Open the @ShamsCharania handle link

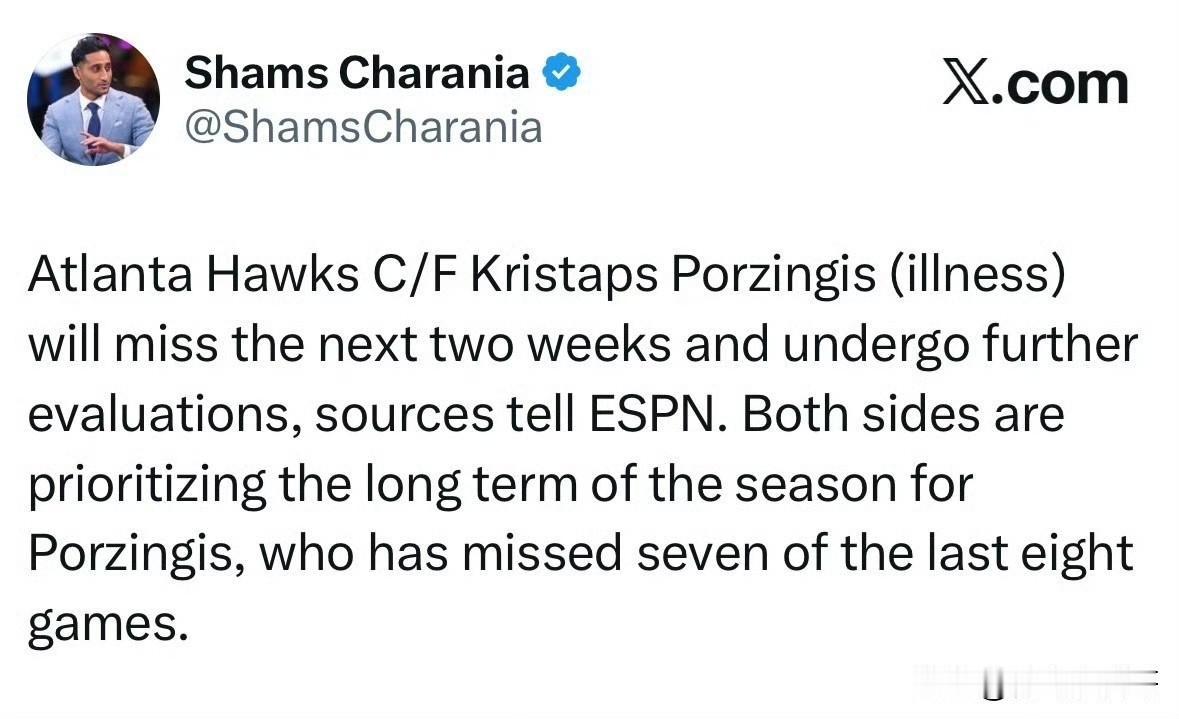(364, 128)
